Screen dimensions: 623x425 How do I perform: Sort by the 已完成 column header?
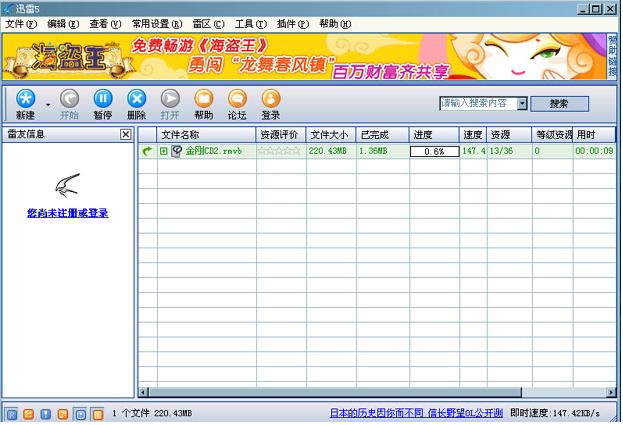pos(383,135)
